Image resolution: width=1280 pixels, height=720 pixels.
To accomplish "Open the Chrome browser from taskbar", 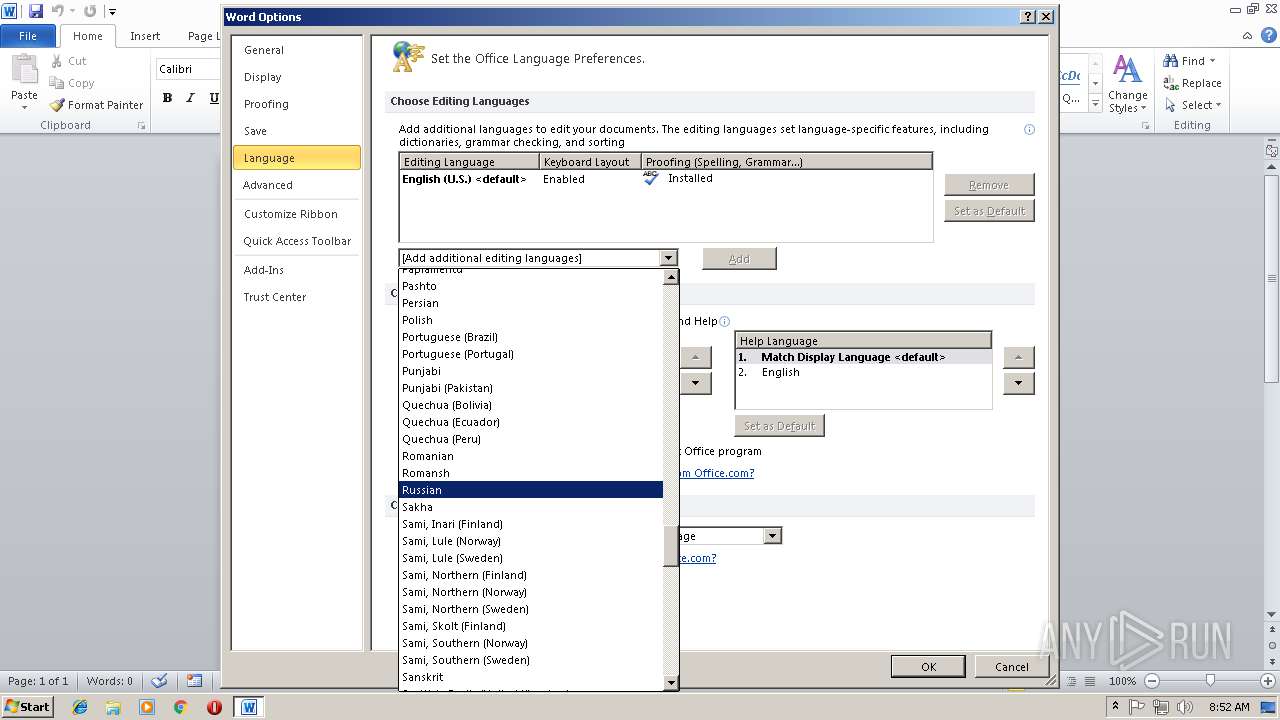I will (x=180, y=707).
